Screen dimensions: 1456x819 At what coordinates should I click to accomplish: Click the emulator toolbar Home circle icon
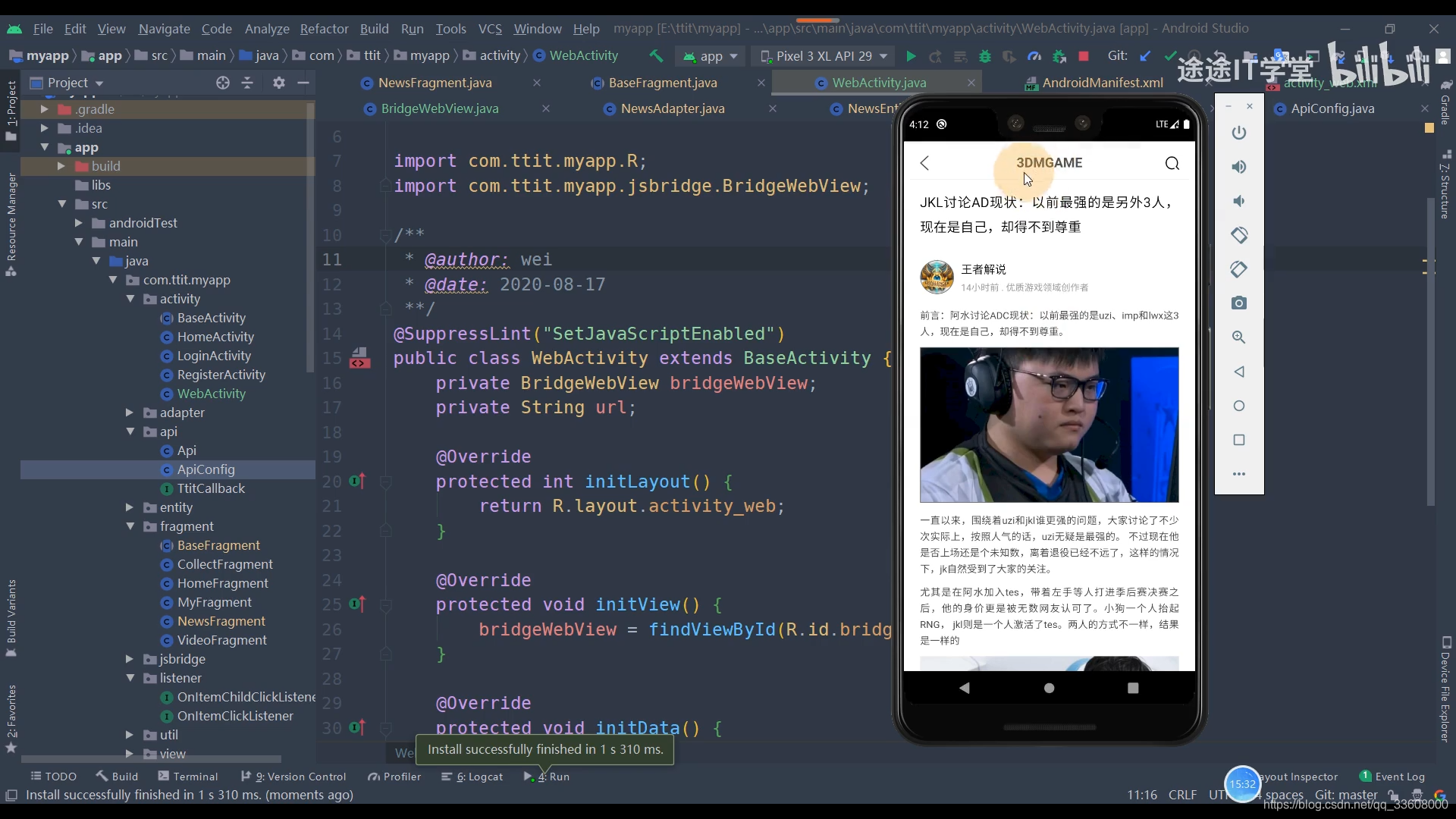coord(1239,406)
